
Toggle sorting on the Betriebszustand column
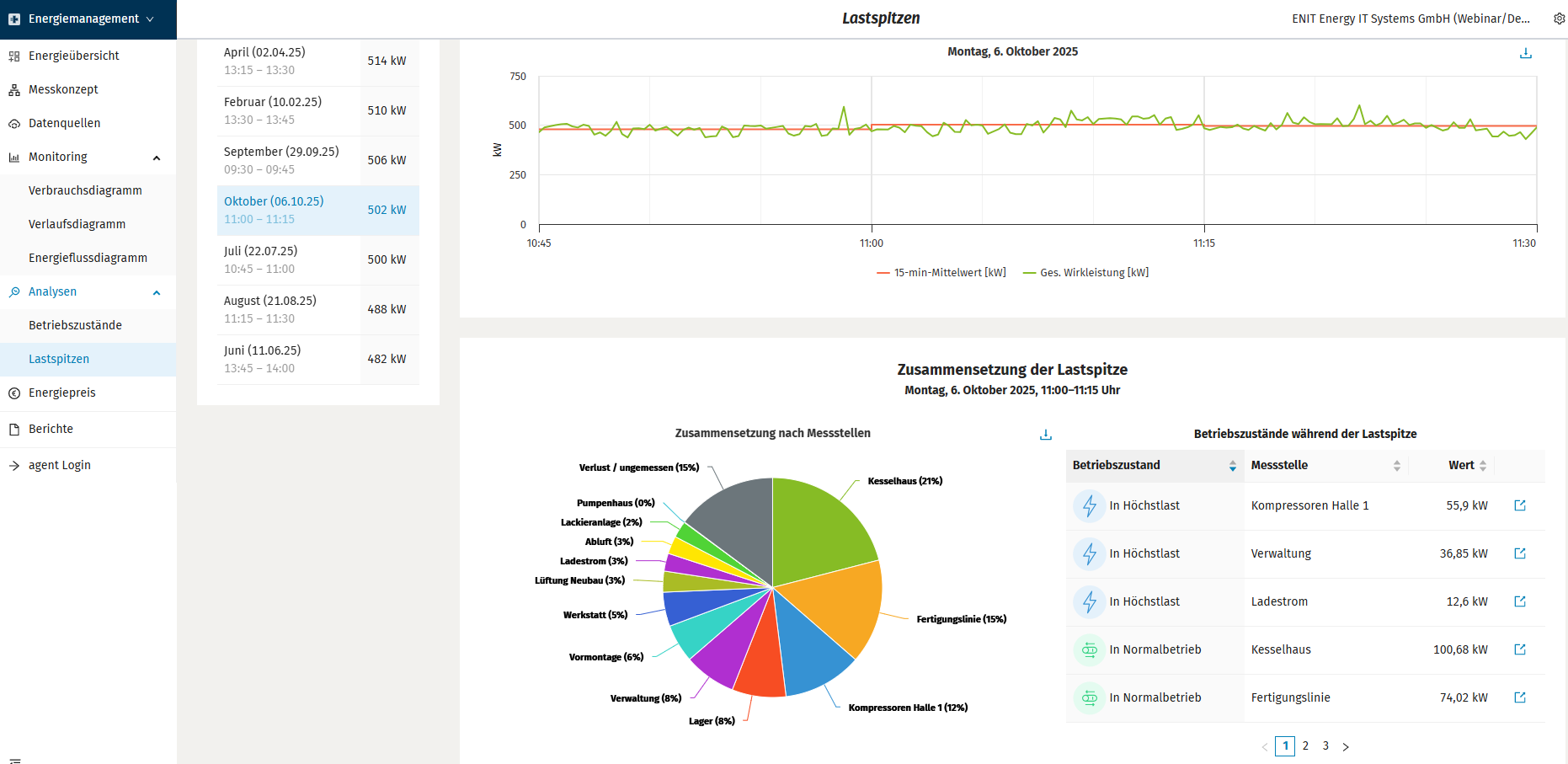1232,465
